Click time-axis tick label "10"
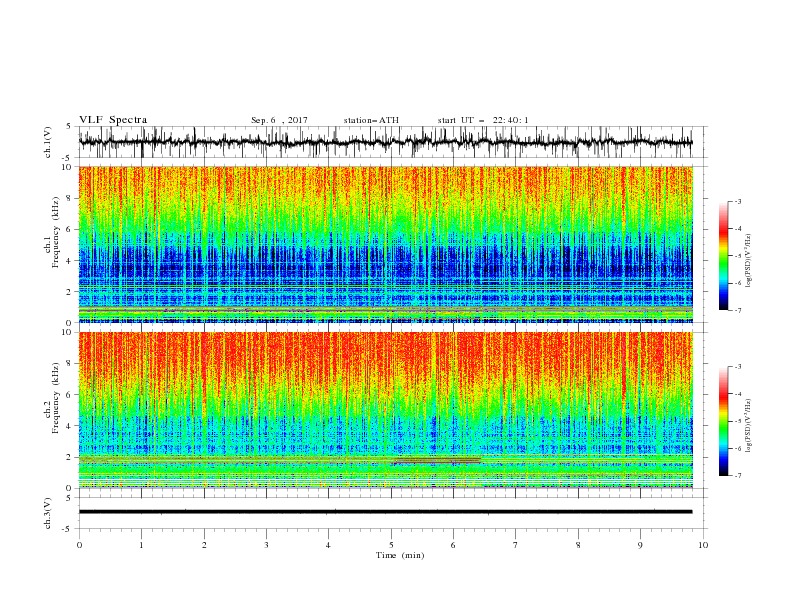The width and height of the screenshot is (792, 612). [x=703, y=545]
